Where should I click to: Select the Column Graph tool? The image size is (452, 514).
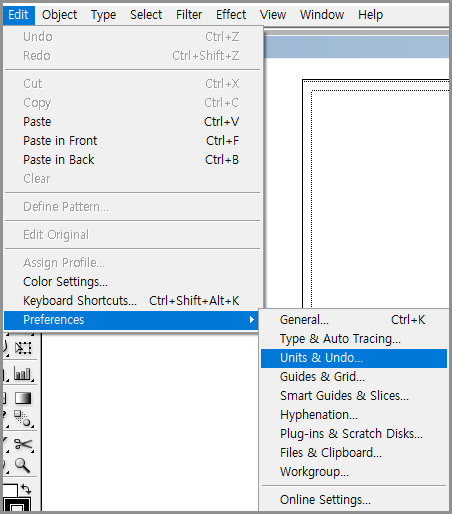coord(23,374)
